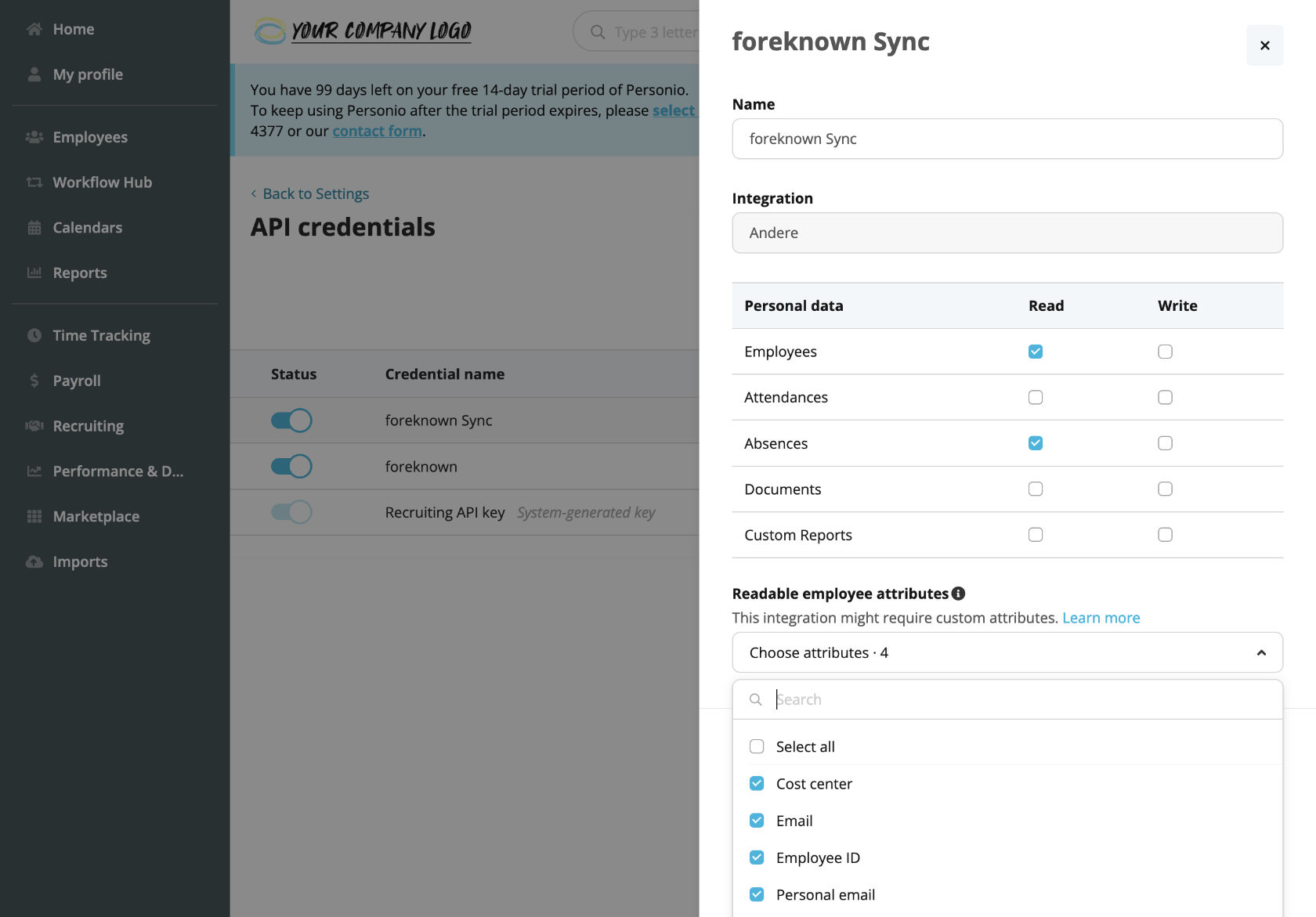Open Marketplace section
Viewport: 1316px width, 917px height.
[x=96, y=516]
